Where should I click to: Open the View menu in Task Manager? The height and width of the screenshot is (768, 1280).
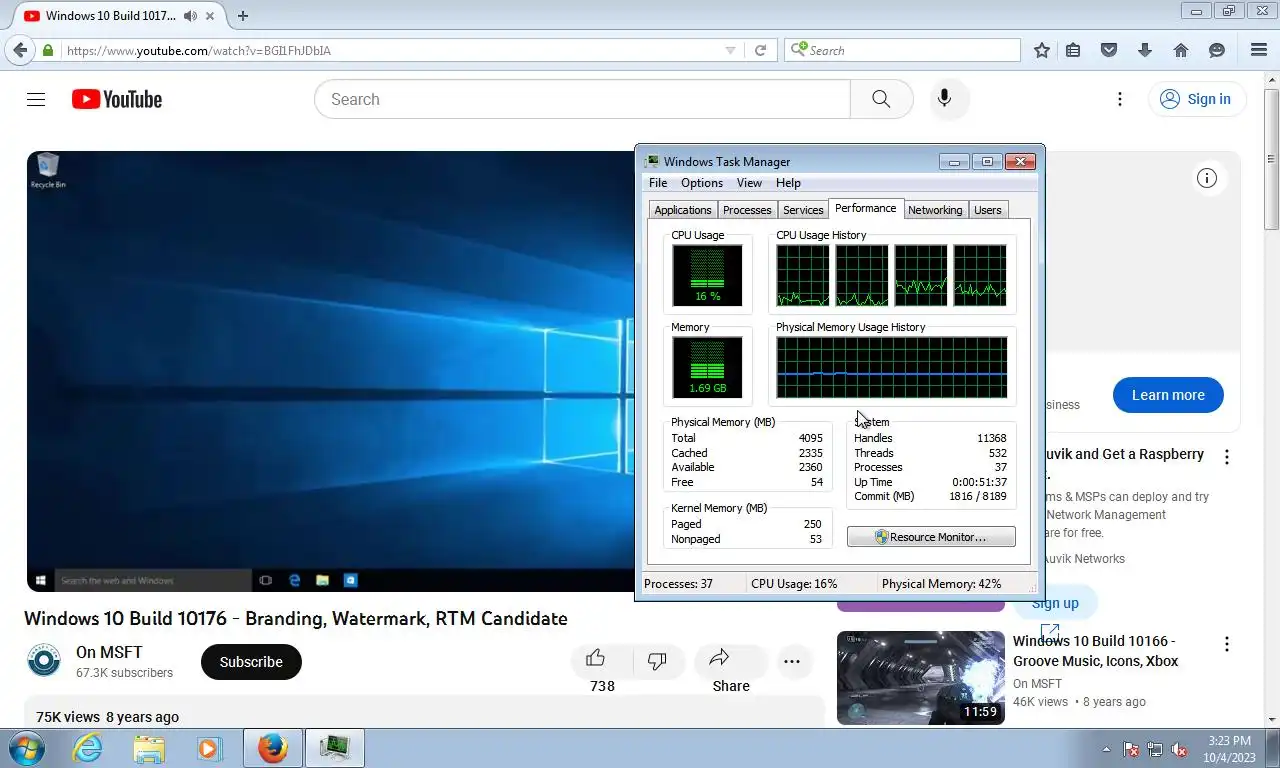749,183
